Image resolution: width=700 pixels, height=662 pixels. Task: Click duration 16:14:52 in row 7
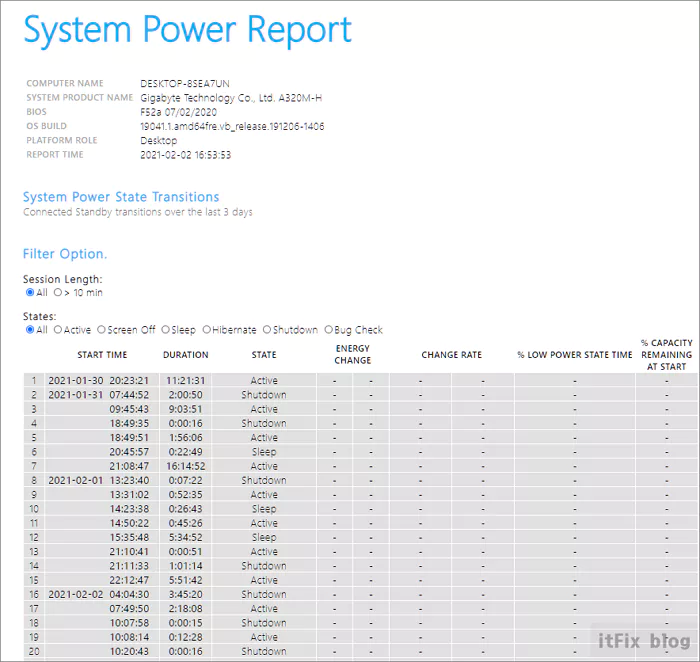tap(186, 466)
